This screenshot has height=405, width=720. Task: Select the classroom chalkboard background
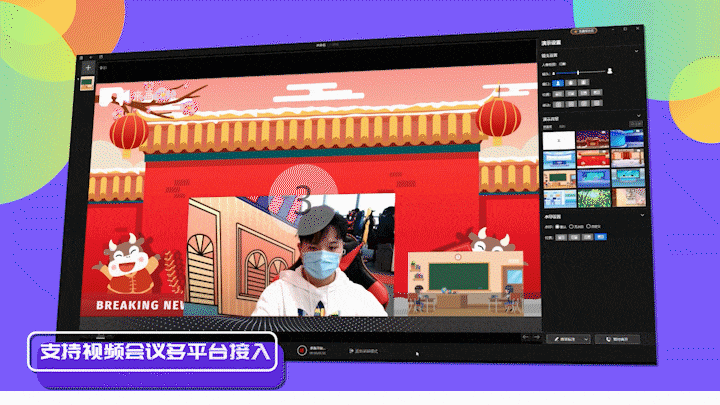[x=560, y=180]
